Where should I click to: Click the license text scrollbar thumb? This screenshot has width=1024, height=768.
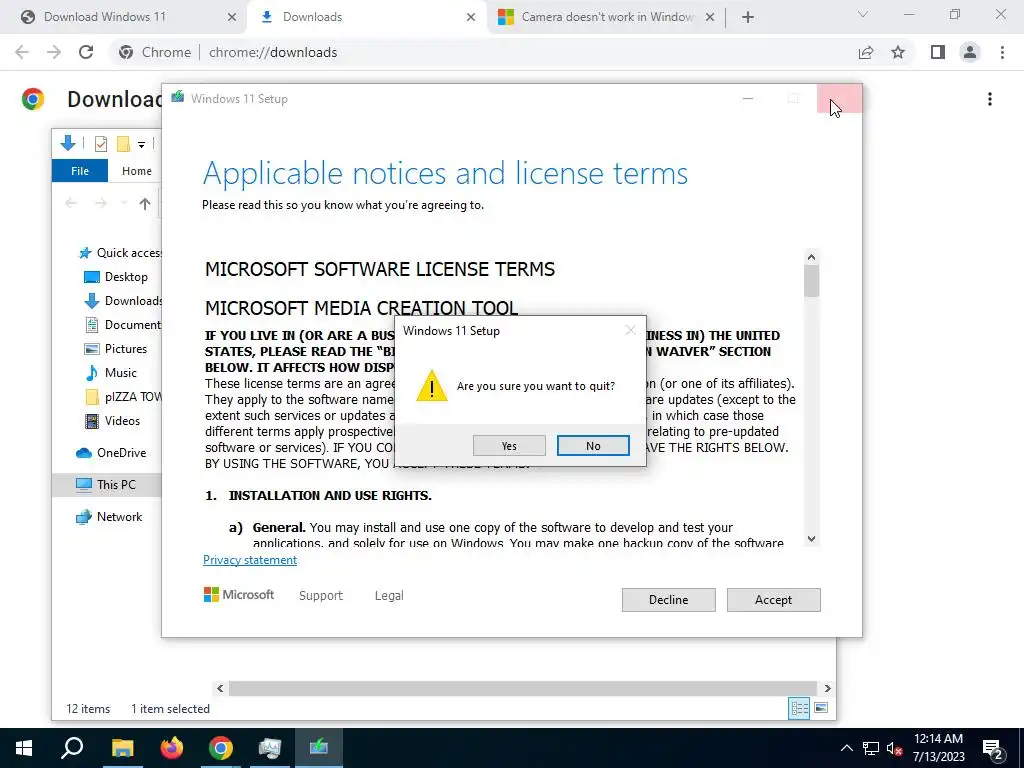pyautogui.click(x=811, y=281)
